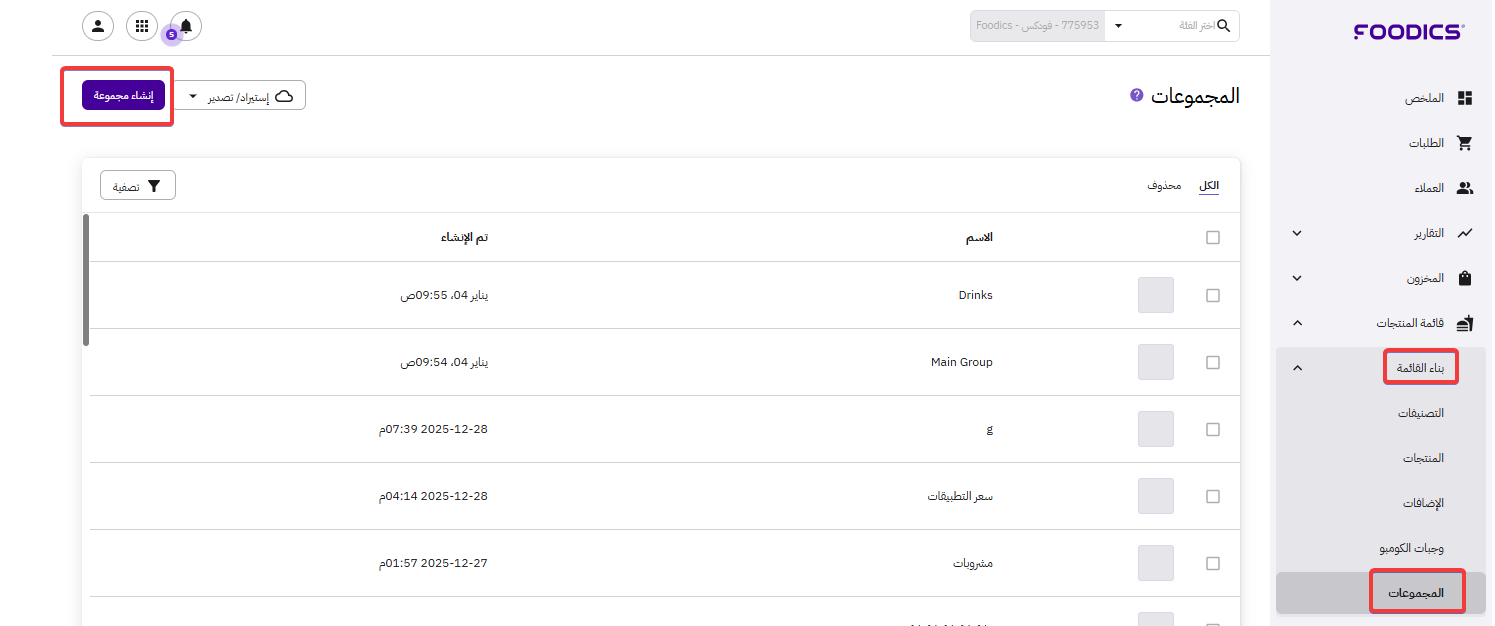Click the dashboard summary icon in sidebar
This screenshot has height=626, width=1495.
[1465, 98]
